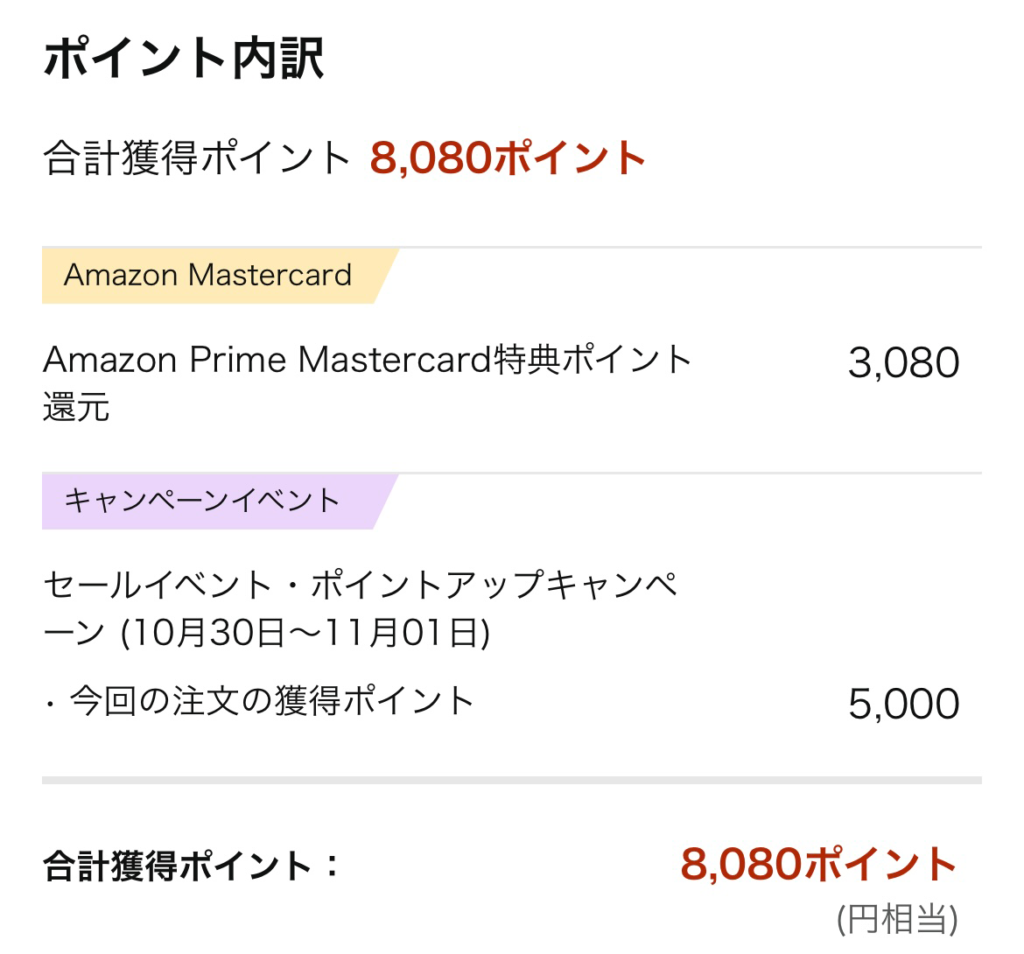1024x954 pixels.
Task: Click the slanted edge of Amazon Mastercard tag
Action: click(387, 275)
